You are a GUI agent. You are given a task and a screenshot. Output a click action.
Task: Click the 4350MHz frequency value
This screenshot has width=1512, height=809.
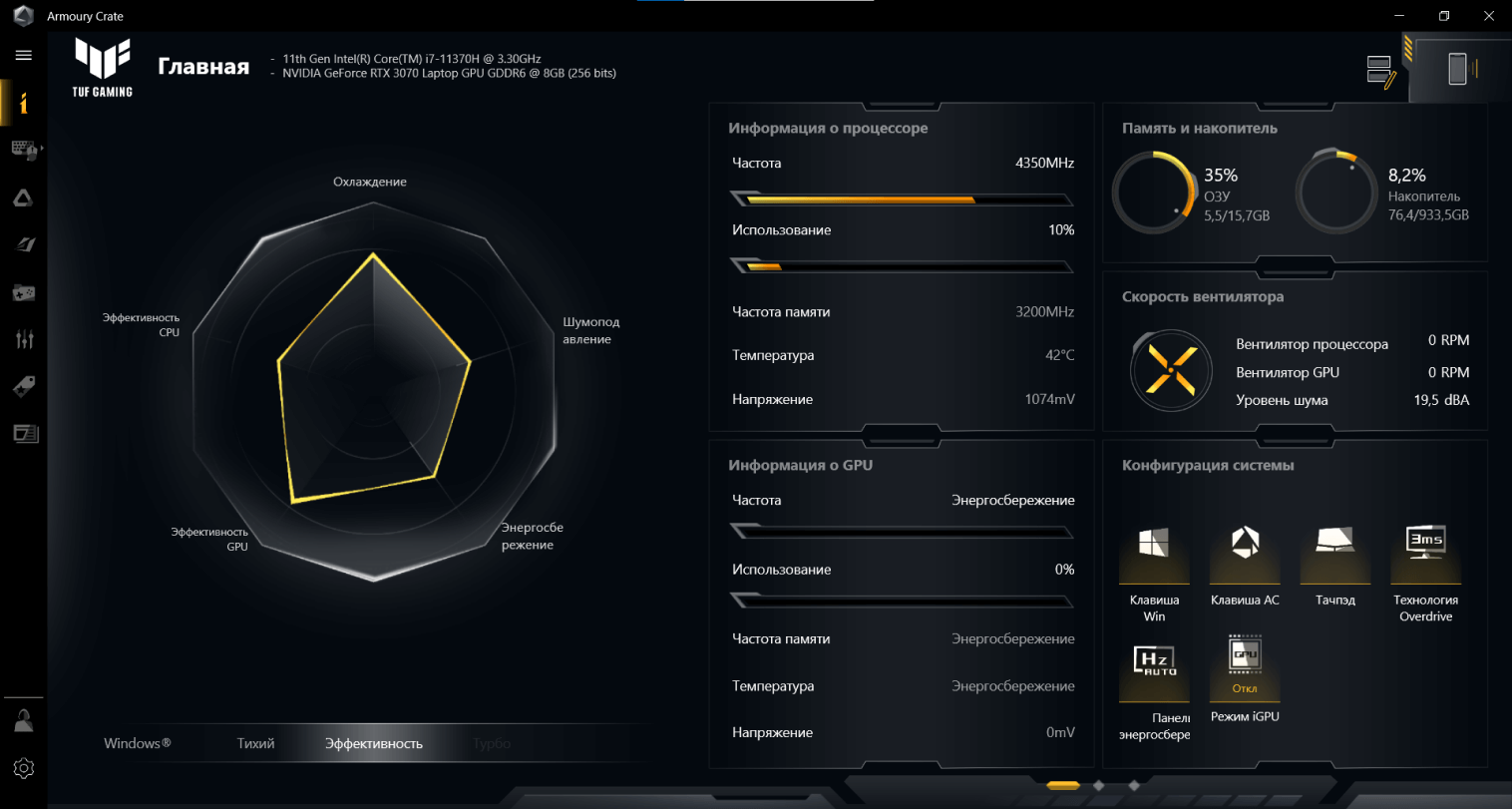[x=1044, y=163]
